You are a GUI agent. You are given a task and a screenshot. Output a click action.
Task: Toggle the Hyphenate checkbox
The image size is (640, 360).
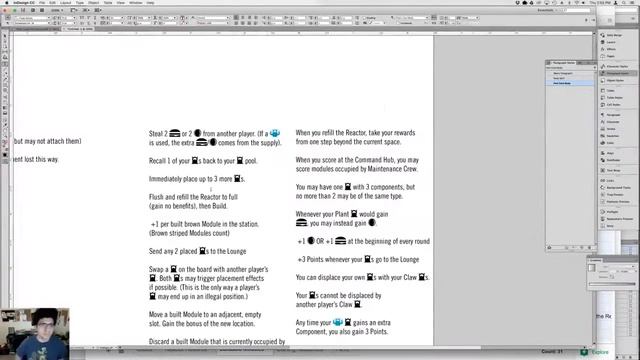398,23
